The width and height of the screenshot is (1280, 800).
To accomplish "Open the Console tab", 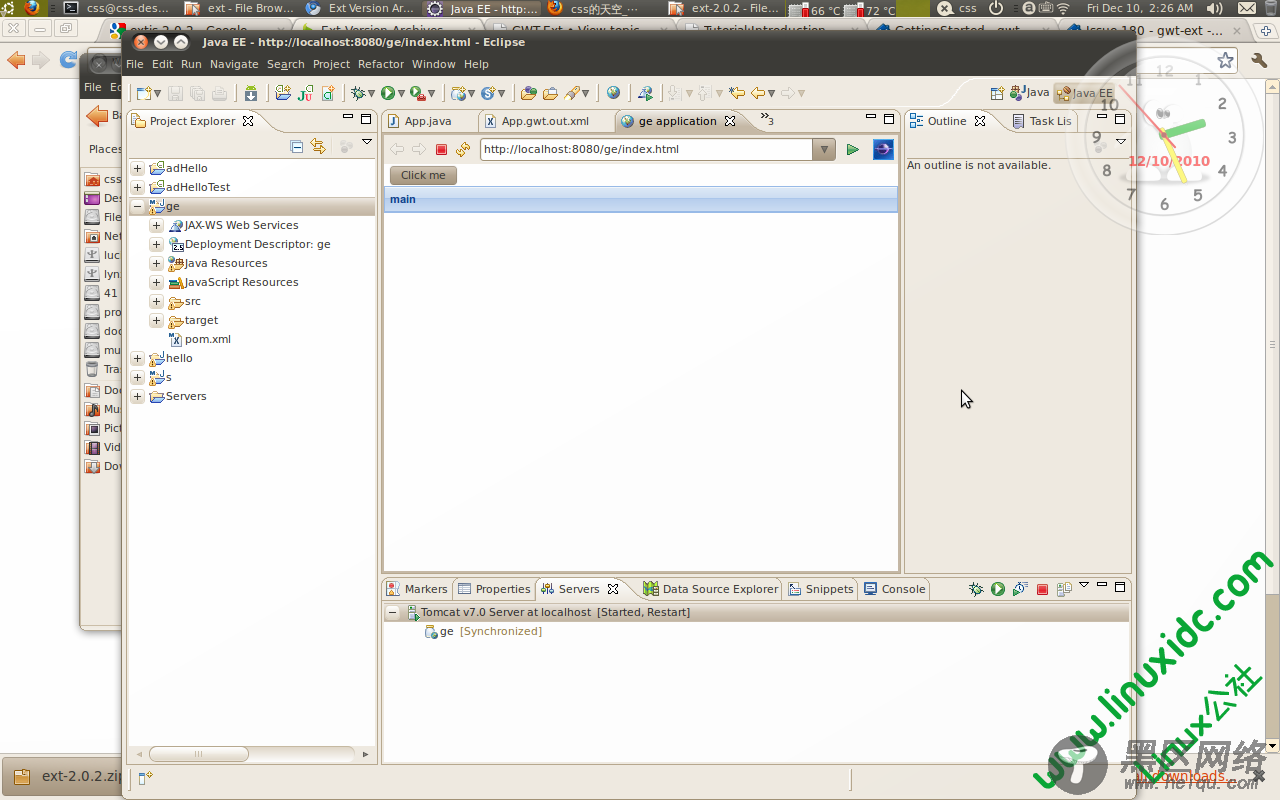I will (x=895, y=589).
